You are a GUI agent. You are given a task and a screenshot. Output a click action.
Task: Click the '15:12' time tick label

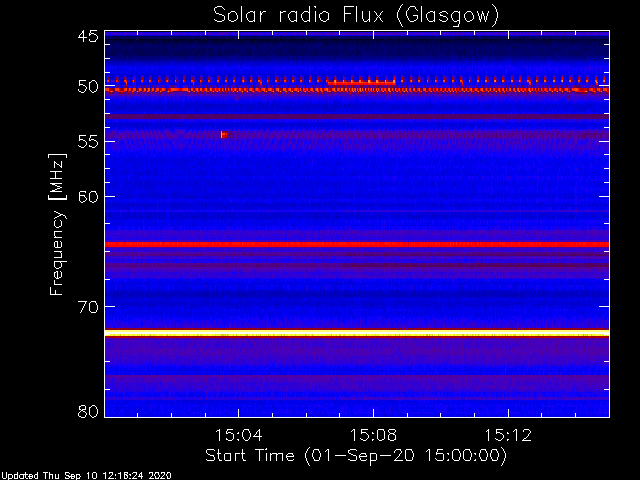click(x=508, y=435)
